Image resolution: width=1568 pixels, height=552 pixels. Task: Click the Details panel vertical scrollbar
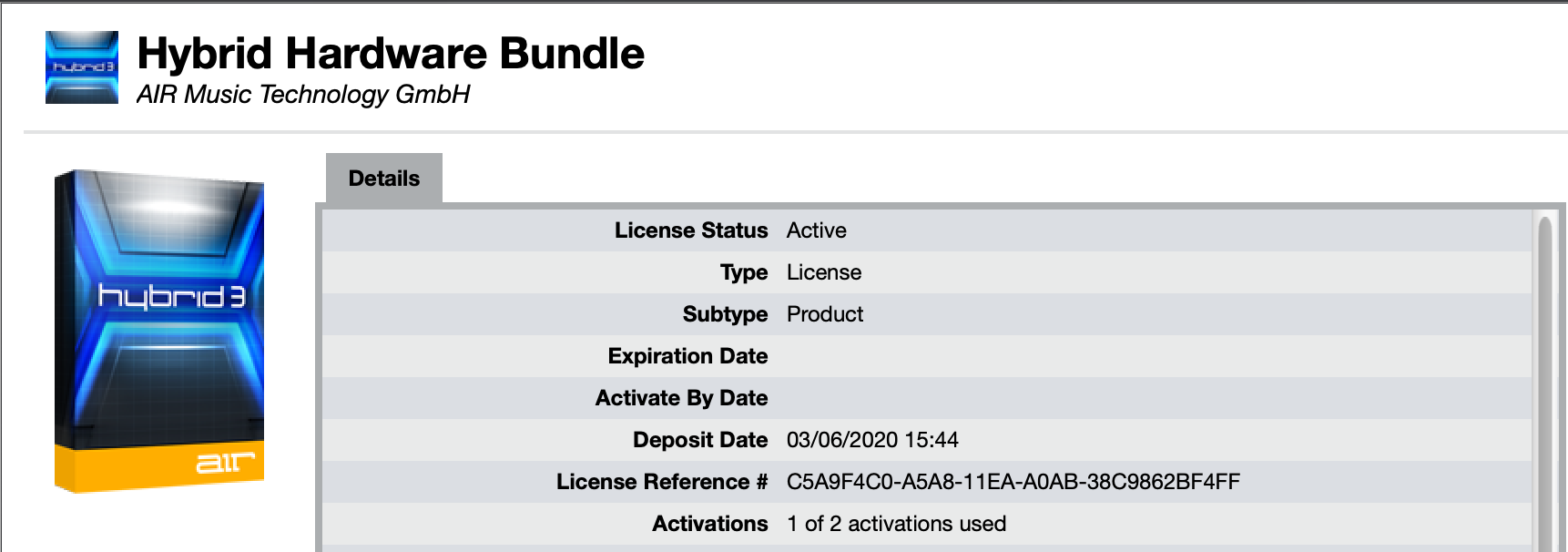click(1543, 383)
